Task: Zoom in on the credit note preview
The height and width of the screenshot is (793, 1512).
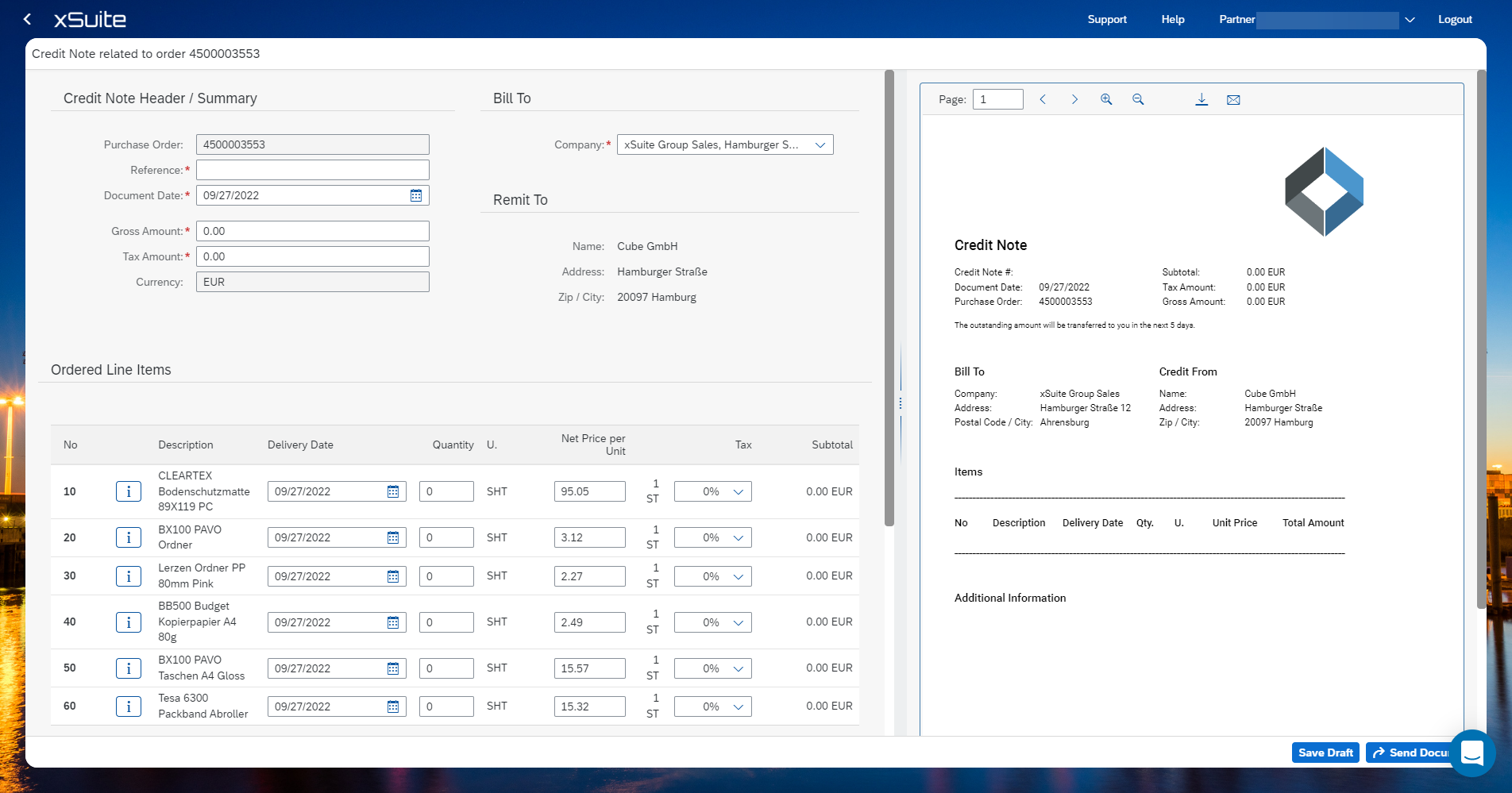Action: click(1106, 99)
